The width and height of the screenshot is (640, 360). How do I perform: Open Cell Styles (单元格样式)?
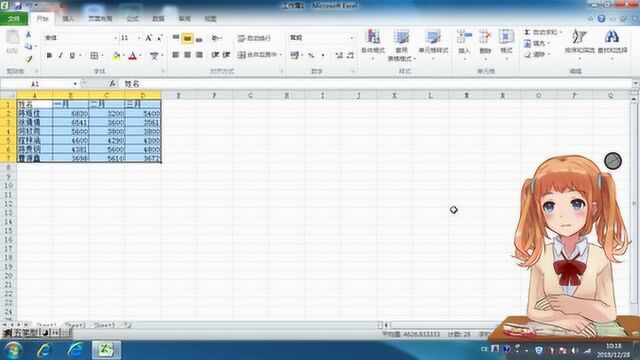click(x=433, y=44)
